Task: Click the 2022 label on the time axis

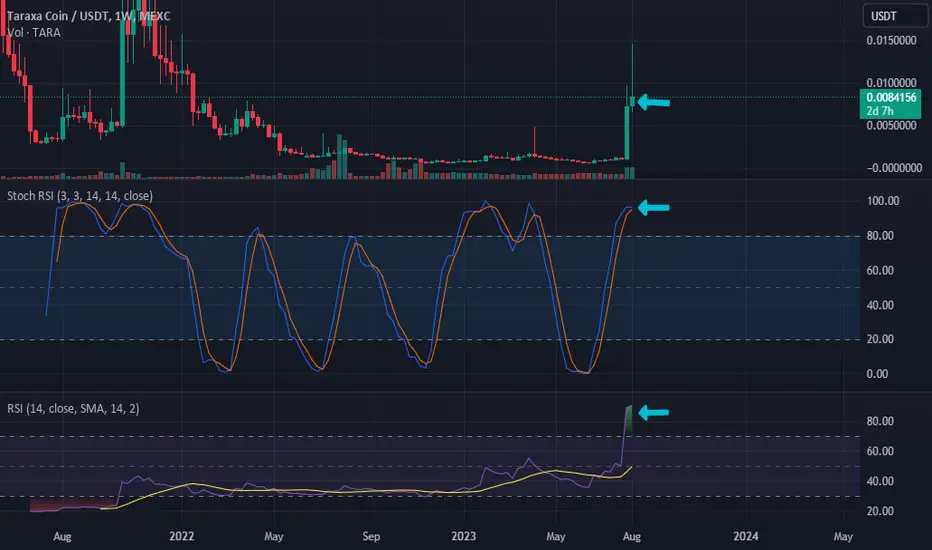Action: click(182, 536)
